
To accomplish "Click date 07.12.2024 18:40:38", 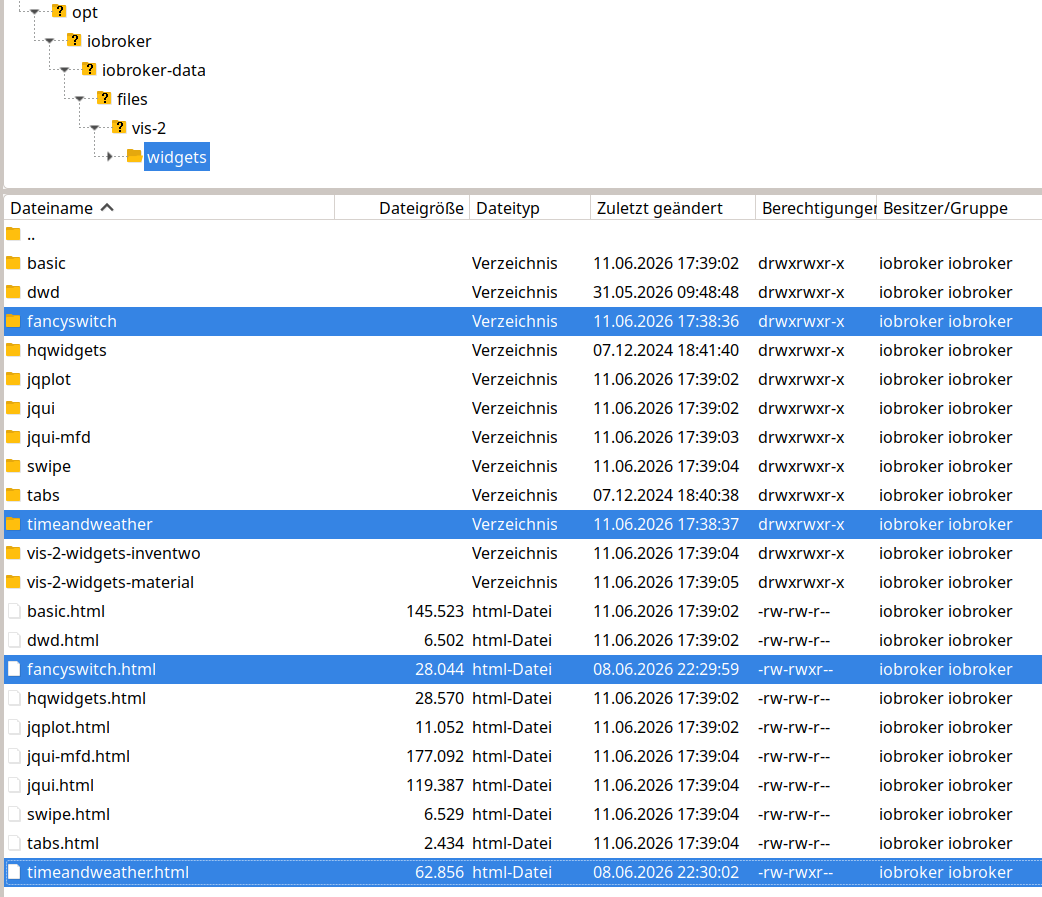I will [x=666, y=496].
